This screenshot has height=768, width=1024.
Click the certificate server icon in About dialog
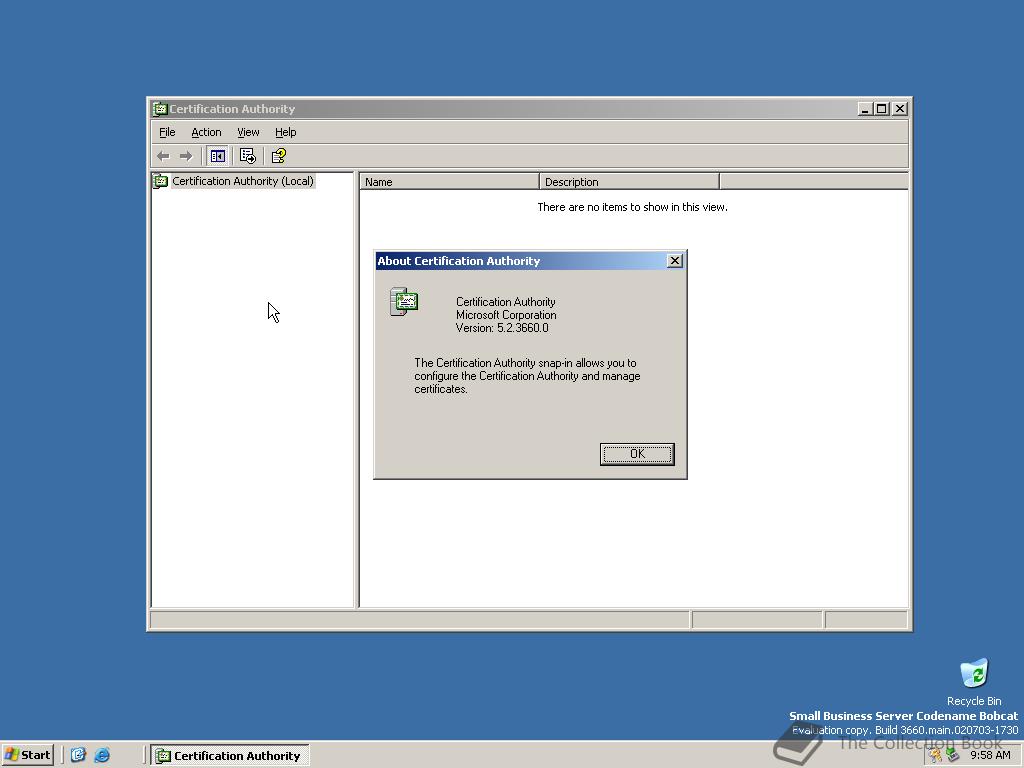(404, 302)
